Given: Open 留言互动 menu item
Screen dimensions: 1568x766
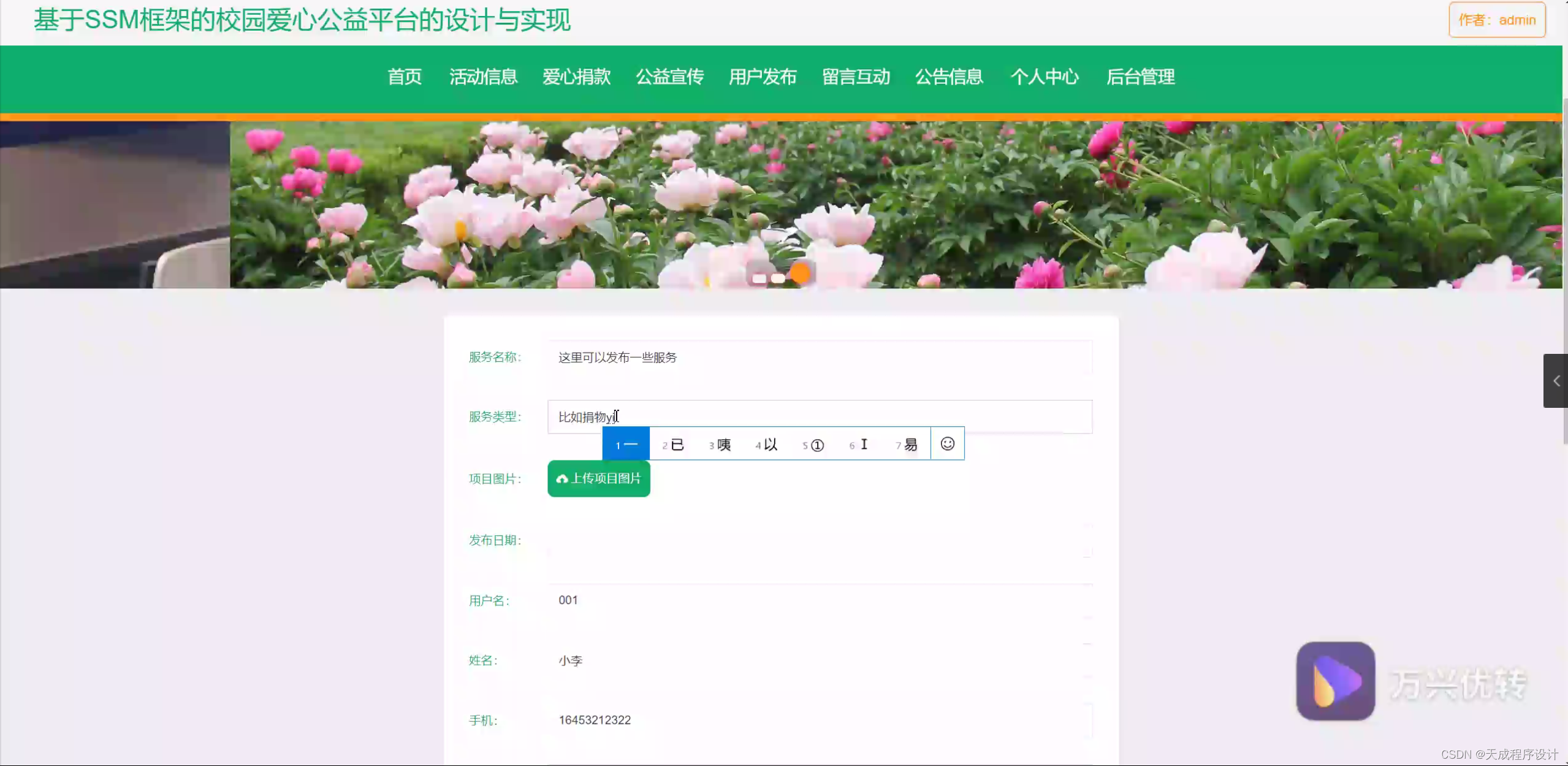Looking at the screenshot, I should [x=856, y=77].
